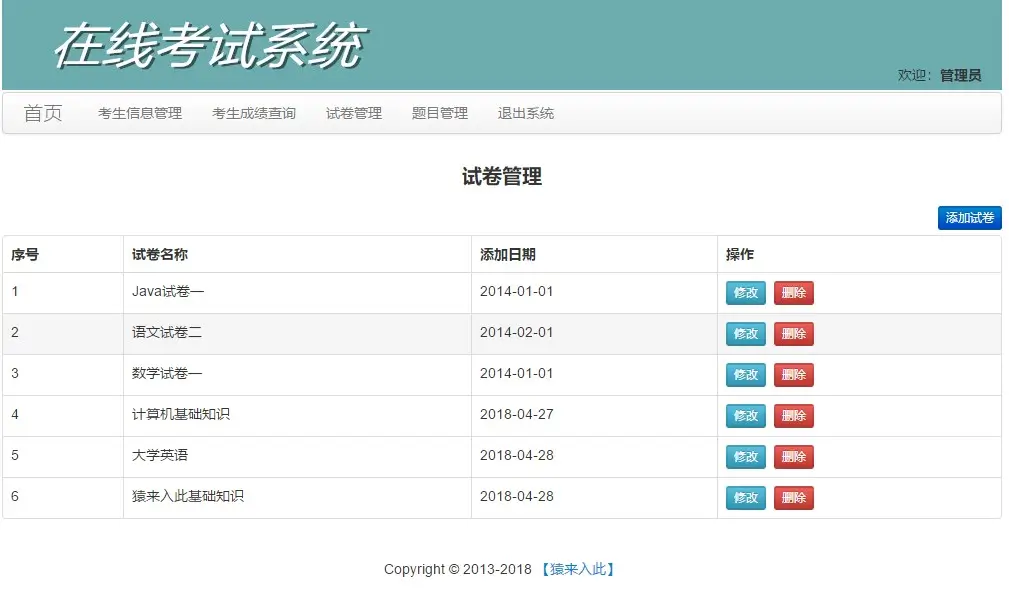Edit 计算机基础知识 using its 修改 button
Image resolution: width=1009 pixels, height=595 pixels.
coord(745,415)
